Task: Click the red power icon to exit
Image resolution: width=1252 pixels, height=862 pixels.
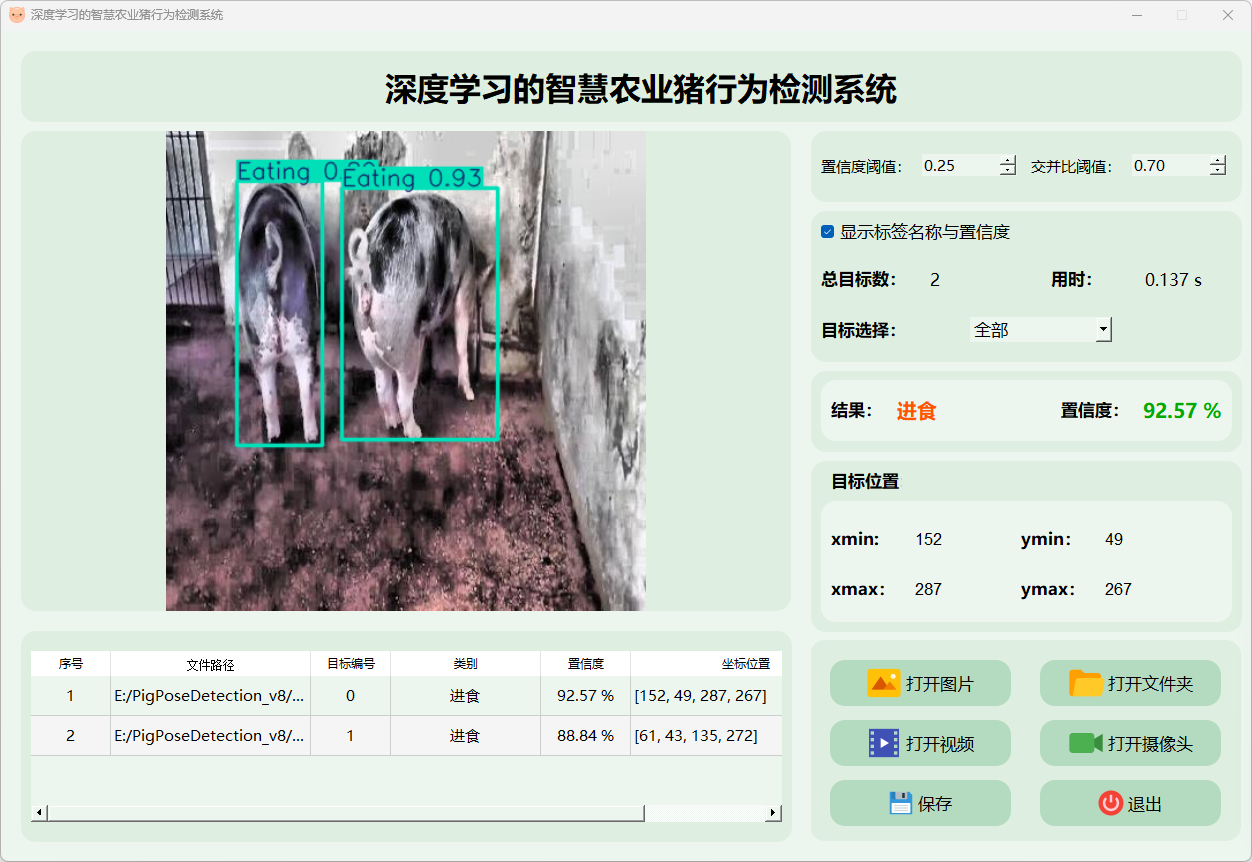Action: [1110, 803]
